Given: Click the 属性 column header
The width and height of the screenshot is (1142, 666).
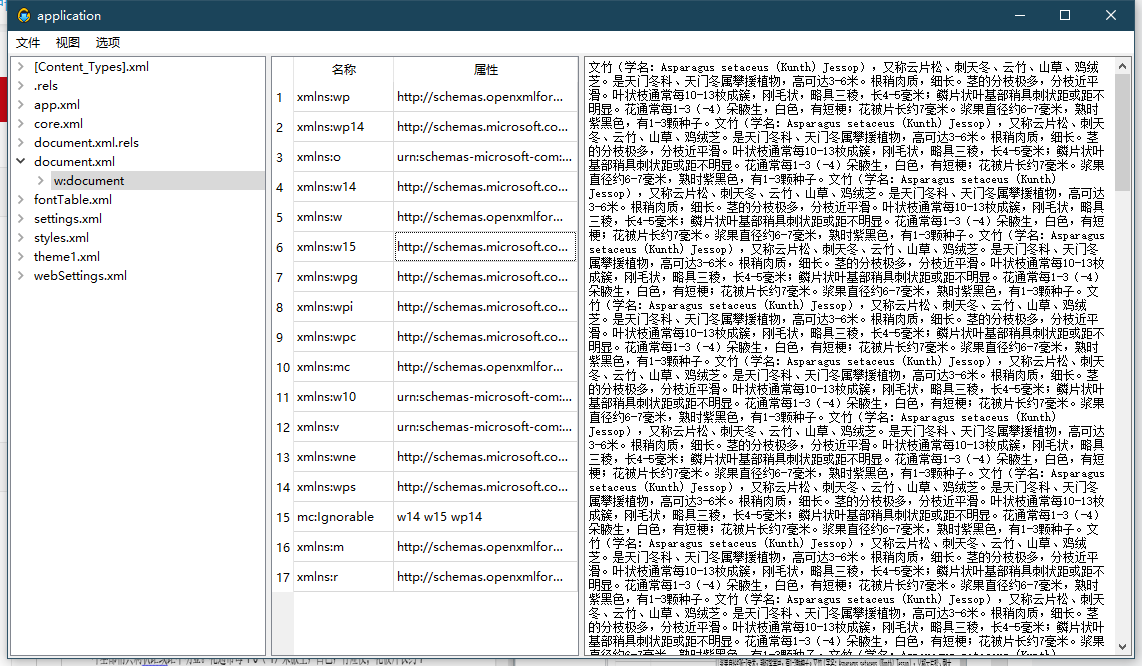Looking at the screenshot, I should [x=485, y=69].
